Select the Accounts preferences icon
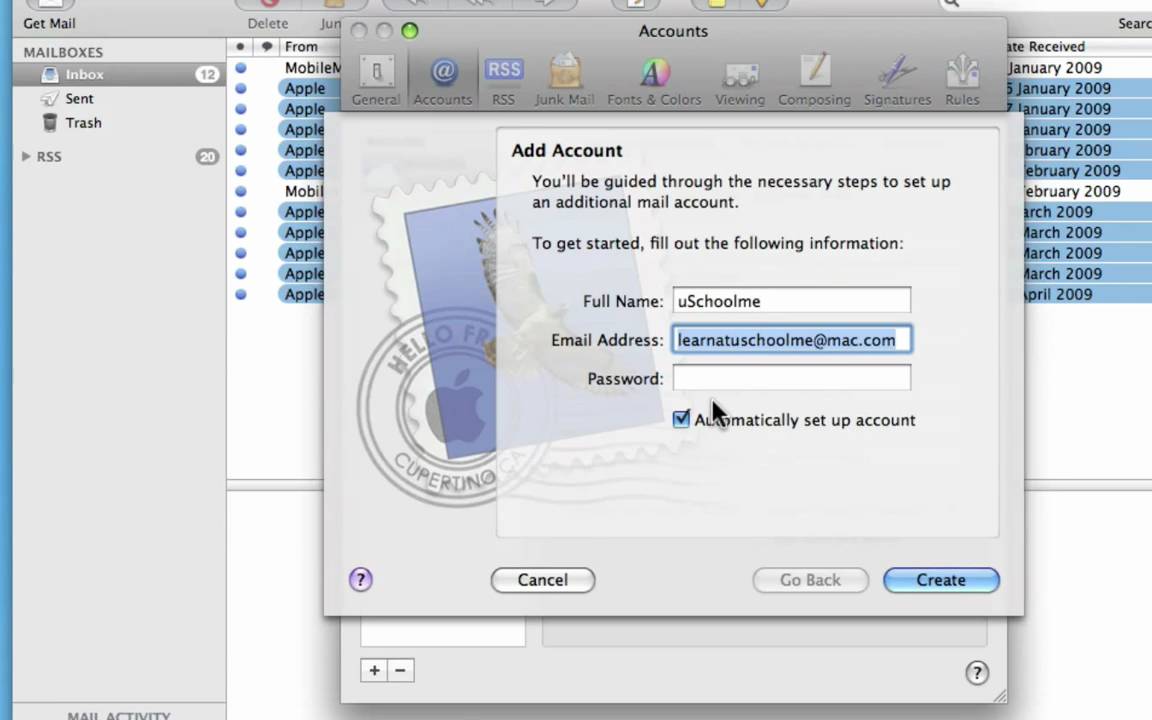The width and height of the screenshot is (1152, 720). (442, 81)
